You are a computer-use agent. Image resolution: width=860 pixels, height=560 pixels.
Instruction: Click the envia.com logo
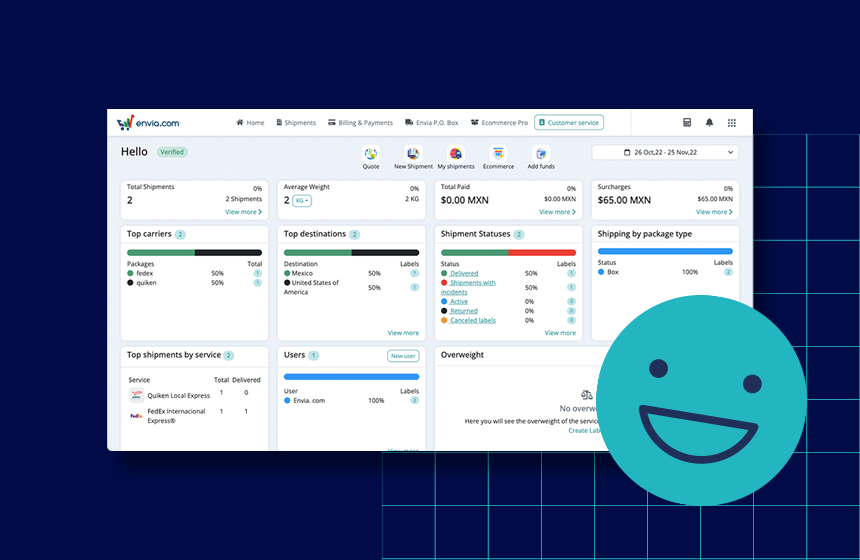click(148, 123)
